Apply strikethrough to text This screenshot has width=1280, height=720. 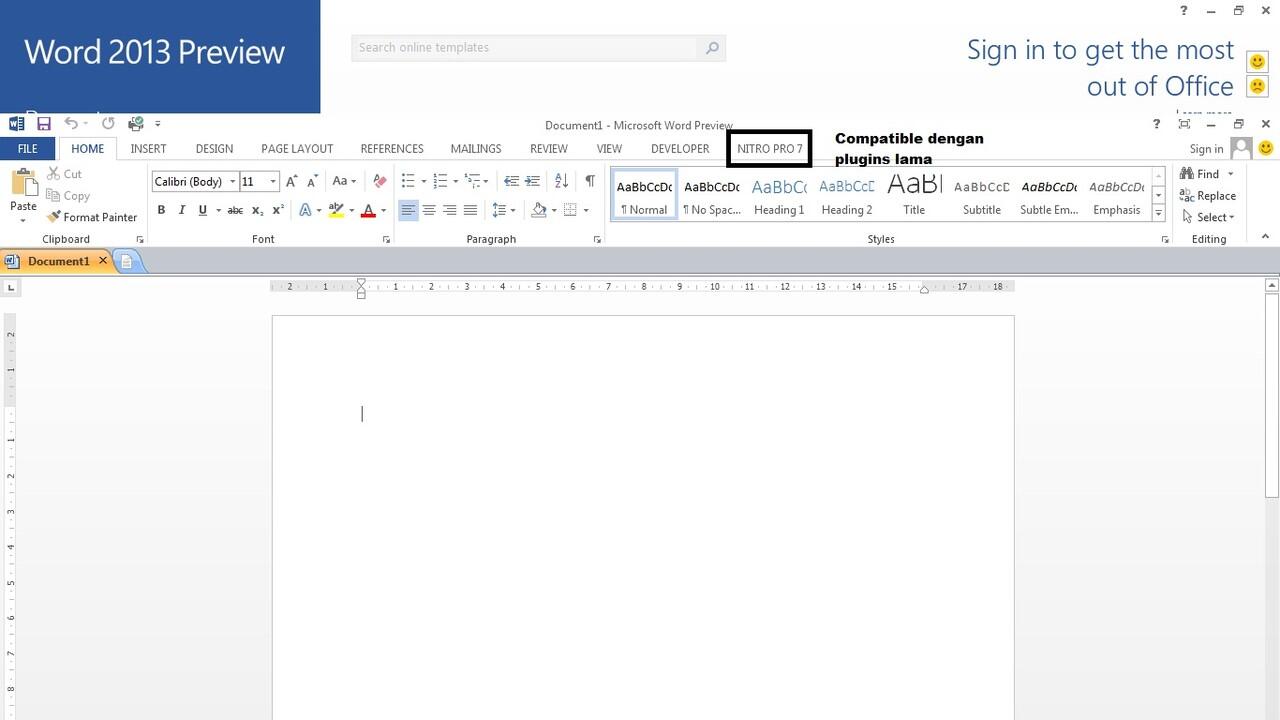tap(235, 210)
